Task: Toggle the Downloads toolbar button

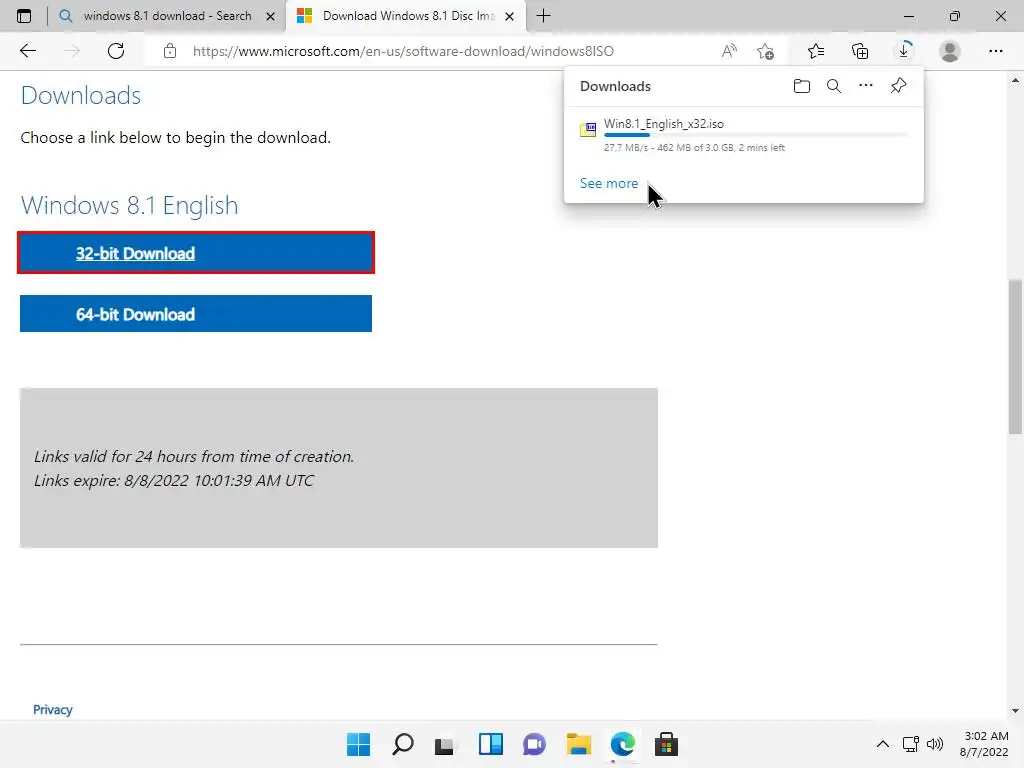Action: [x=904, y=50]
